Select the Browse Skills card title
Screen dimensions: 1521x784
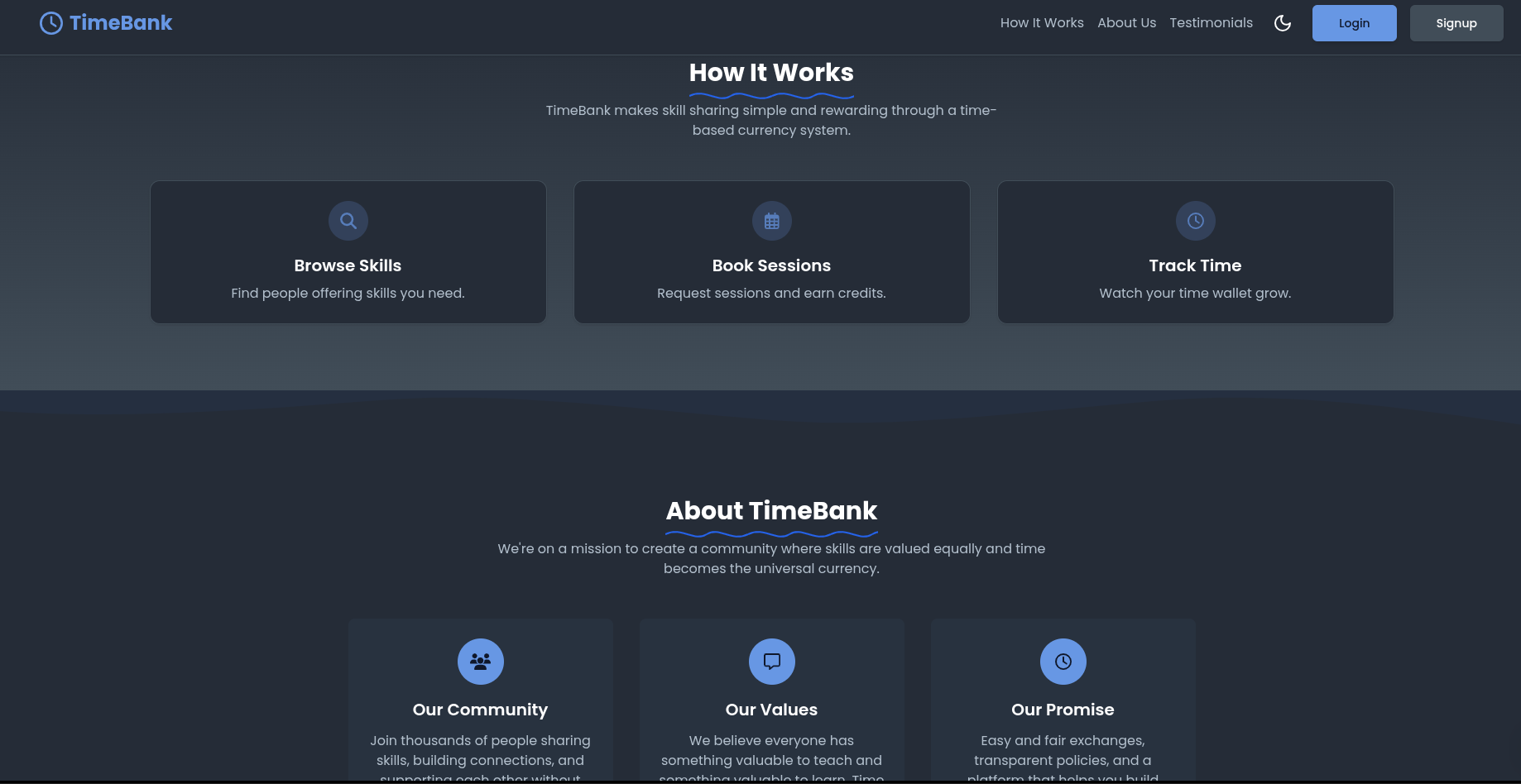click(x=348, y=265)
